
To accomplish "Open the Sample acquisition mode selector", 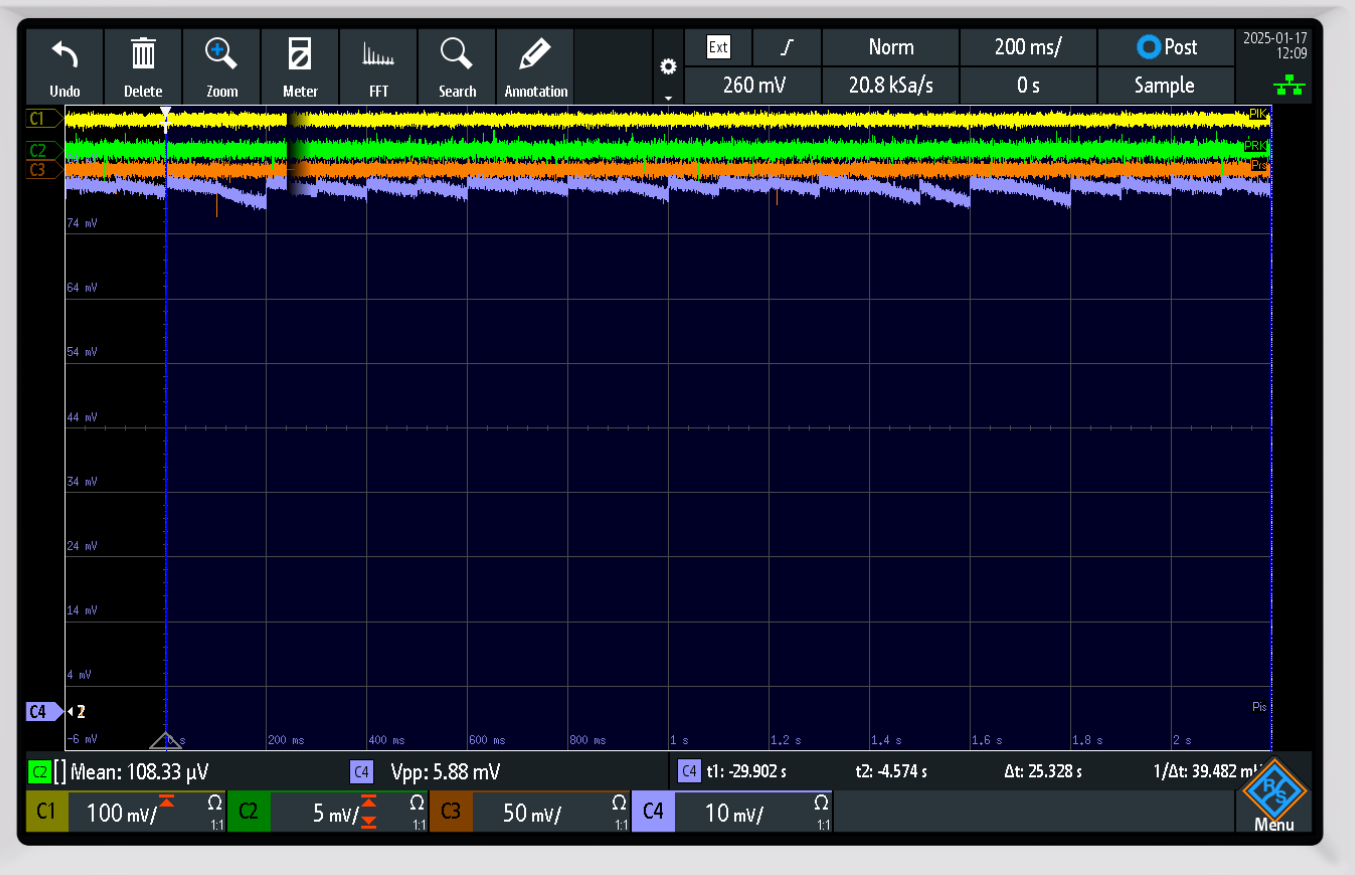I will pos(1164,86).
